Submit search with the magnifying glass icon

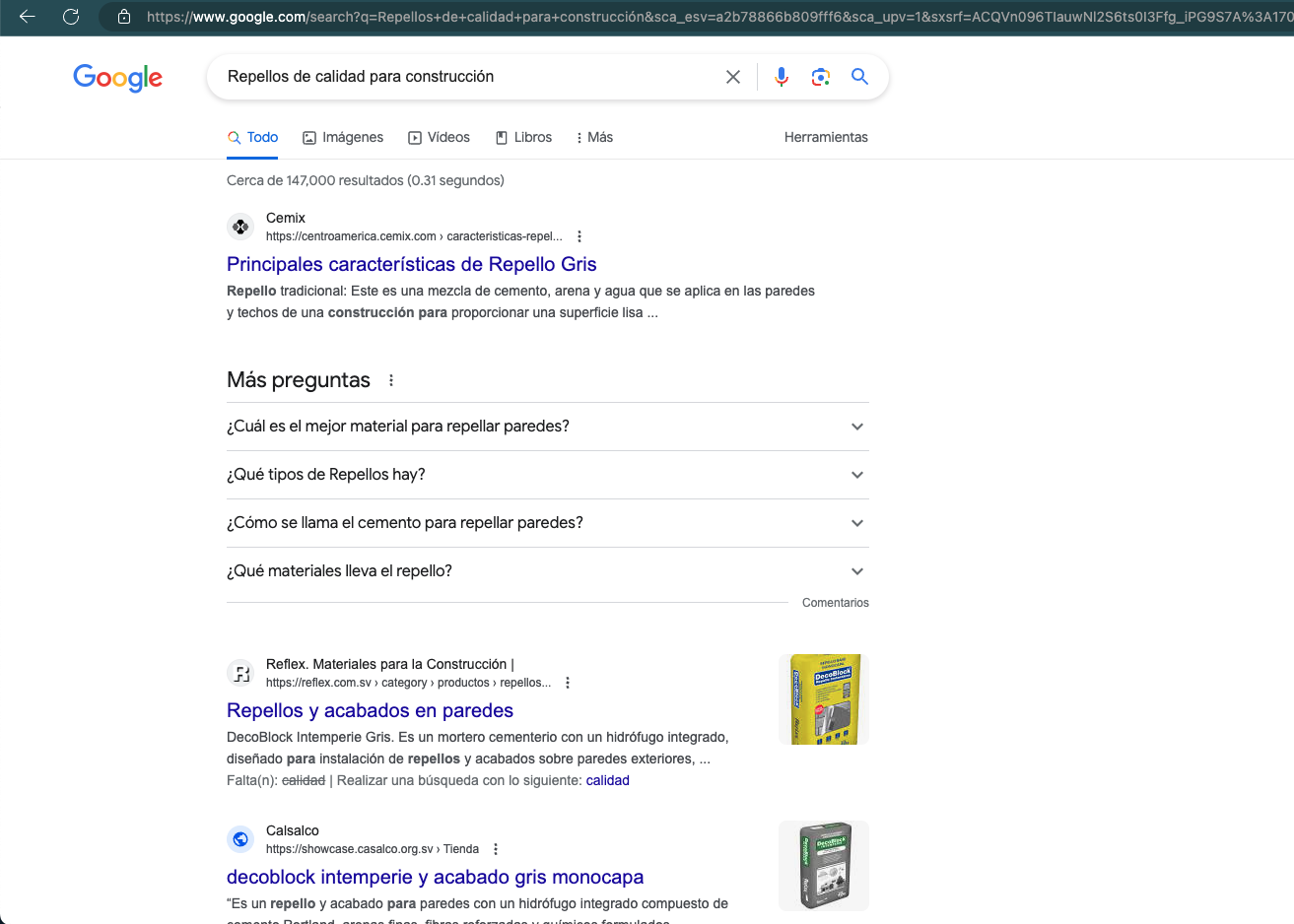859,77
